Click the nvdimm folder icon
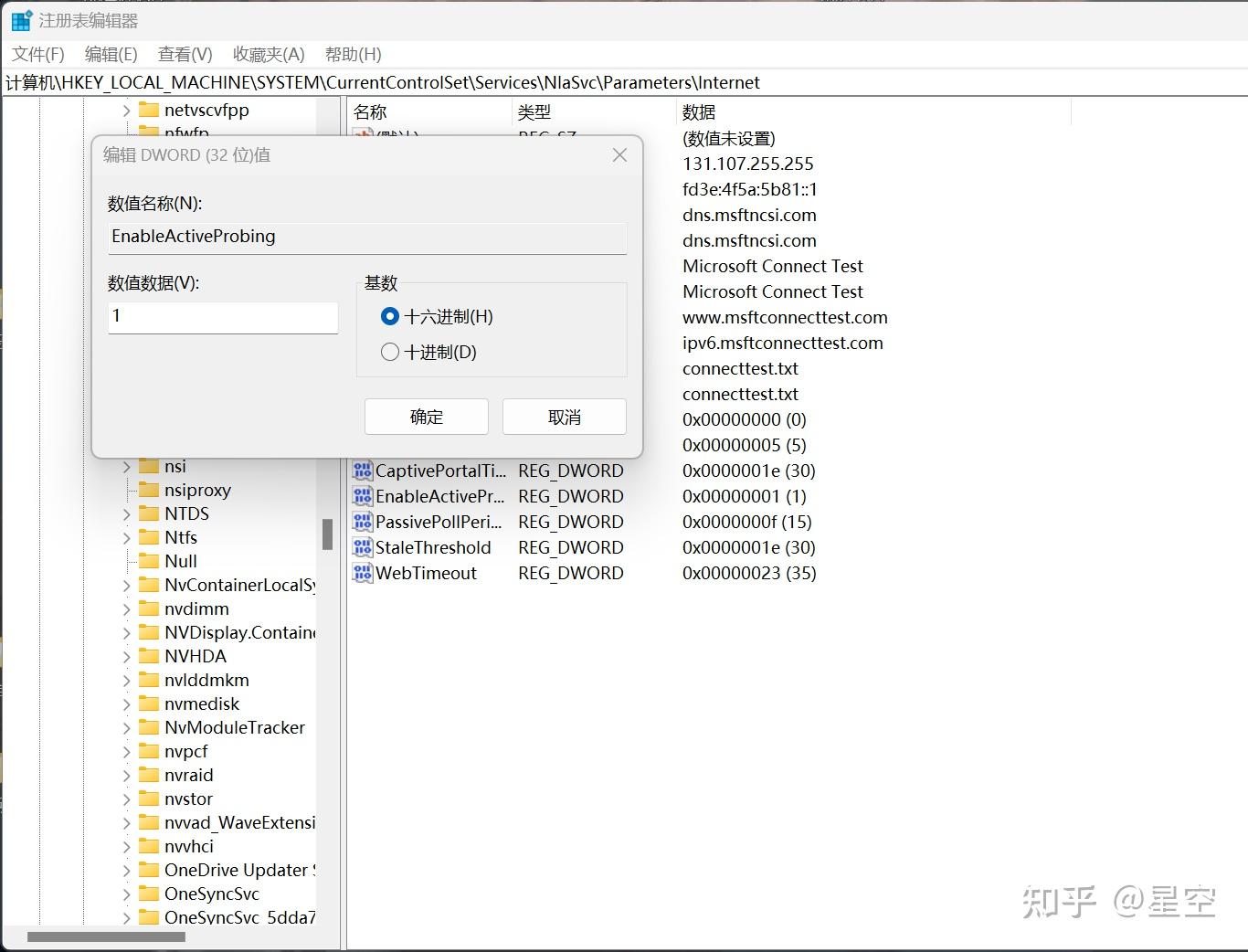The image size is (1248, 952). (149, 608)
